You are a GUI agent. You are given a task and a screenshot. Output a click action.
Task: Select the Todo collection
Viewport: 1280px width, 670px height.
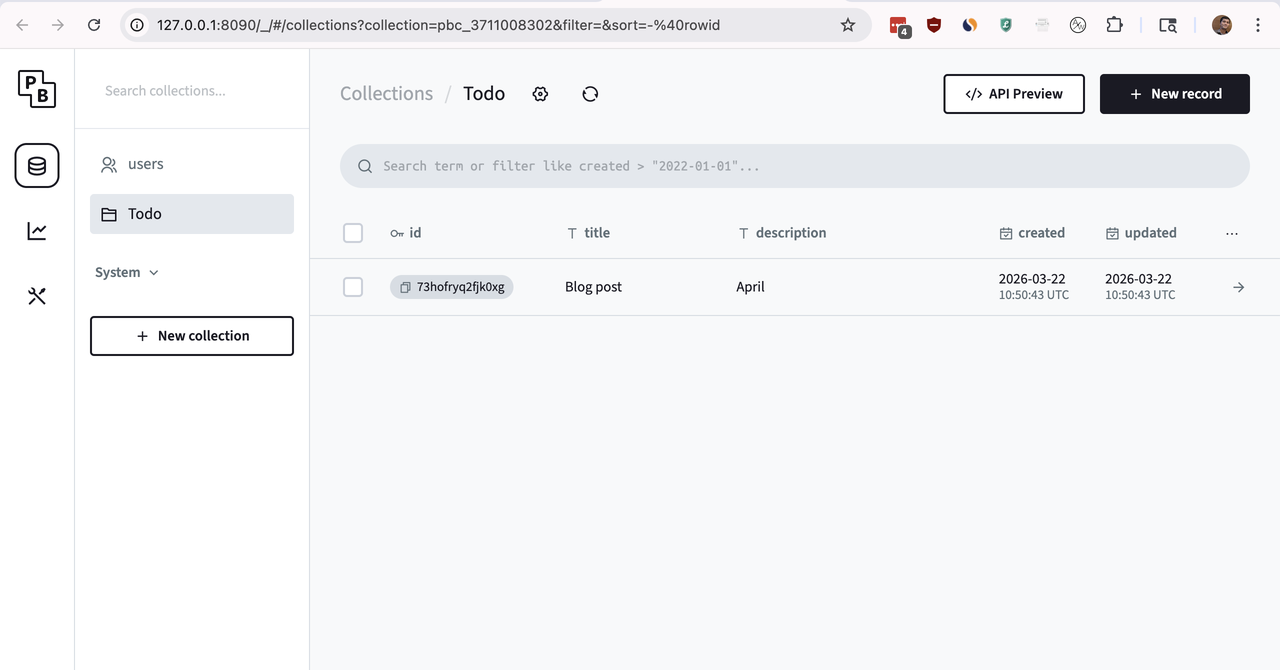(x=191, y=213)
